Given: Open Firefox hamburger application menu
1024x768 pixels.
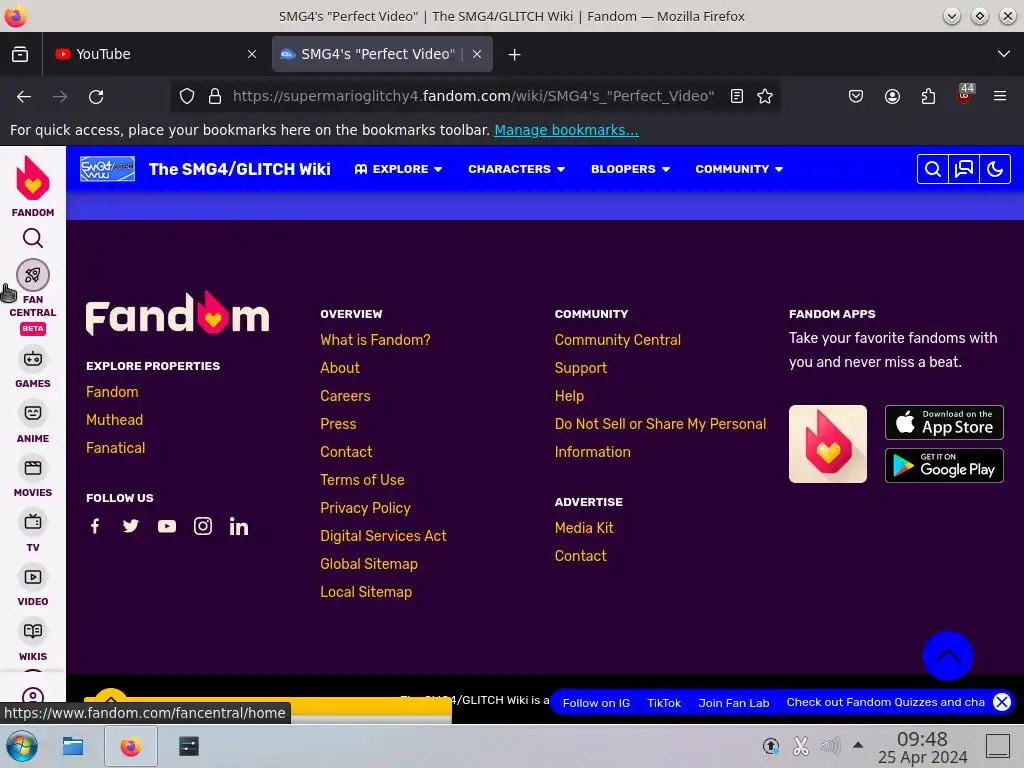Looking at the screenshot, I should [x=1000, y=96].
